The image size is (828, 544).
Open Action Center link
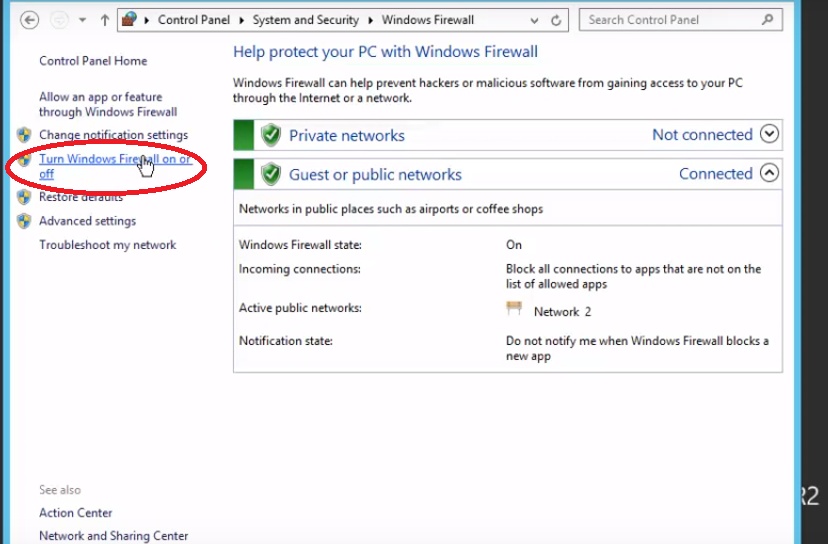(x=76, y=513)
